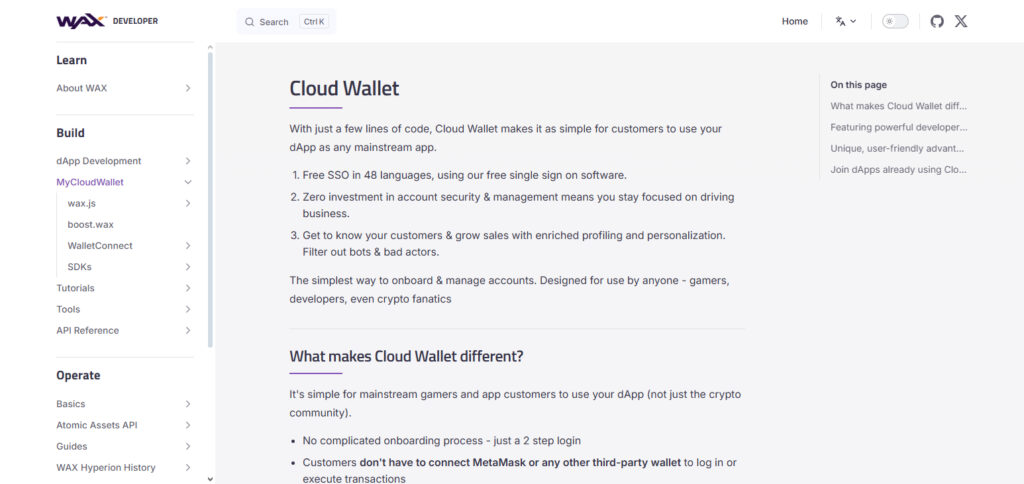Open the X social link icon

tap(961, 22)
